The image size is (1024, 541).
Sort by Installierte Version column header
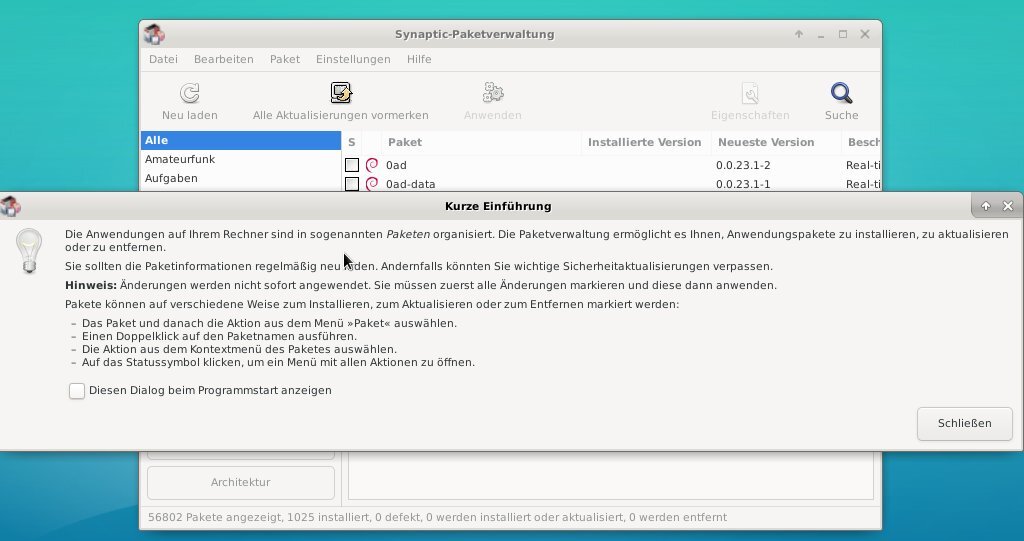click(x=645, y=142)
